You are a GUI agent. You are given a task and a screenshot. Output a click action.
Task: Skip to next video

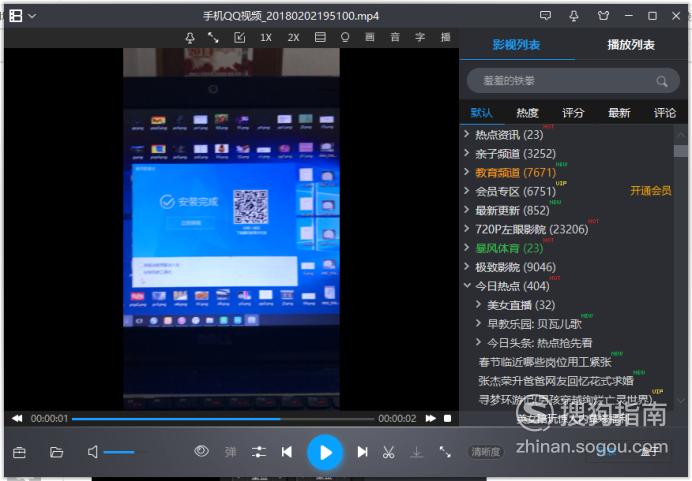click(x=362, y=452)
